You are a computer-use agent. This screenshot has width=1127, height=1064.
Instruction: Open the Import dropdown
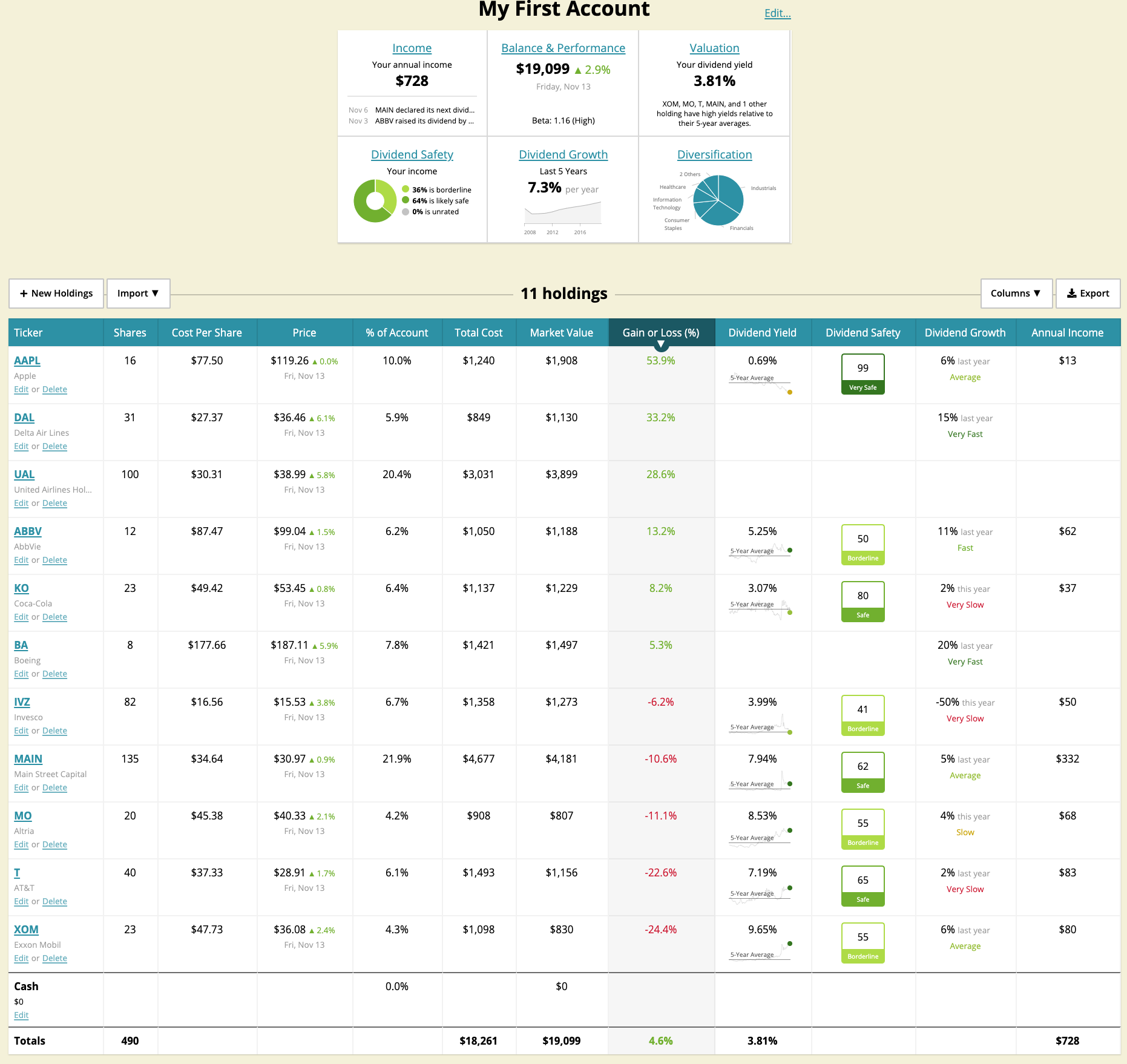pos(138,294)
